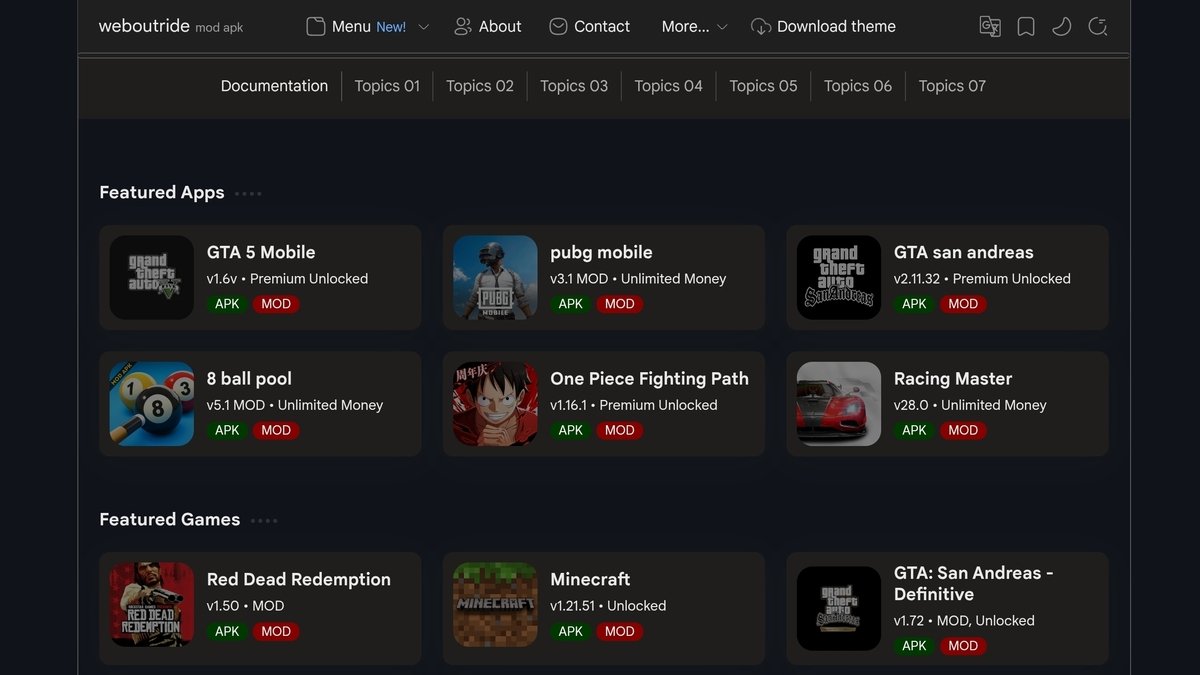
Task: Click the pubg mobile app icon
Action: tap(495, 277)
